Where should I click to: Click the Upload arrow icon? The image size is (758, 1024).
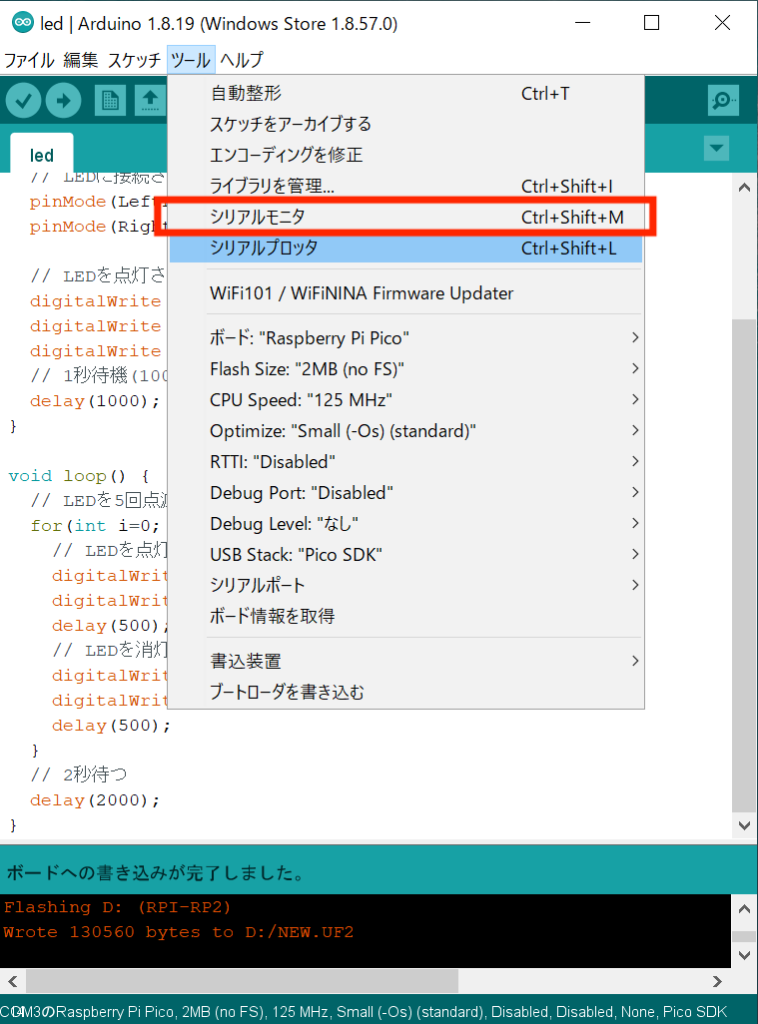pos(63,101)
